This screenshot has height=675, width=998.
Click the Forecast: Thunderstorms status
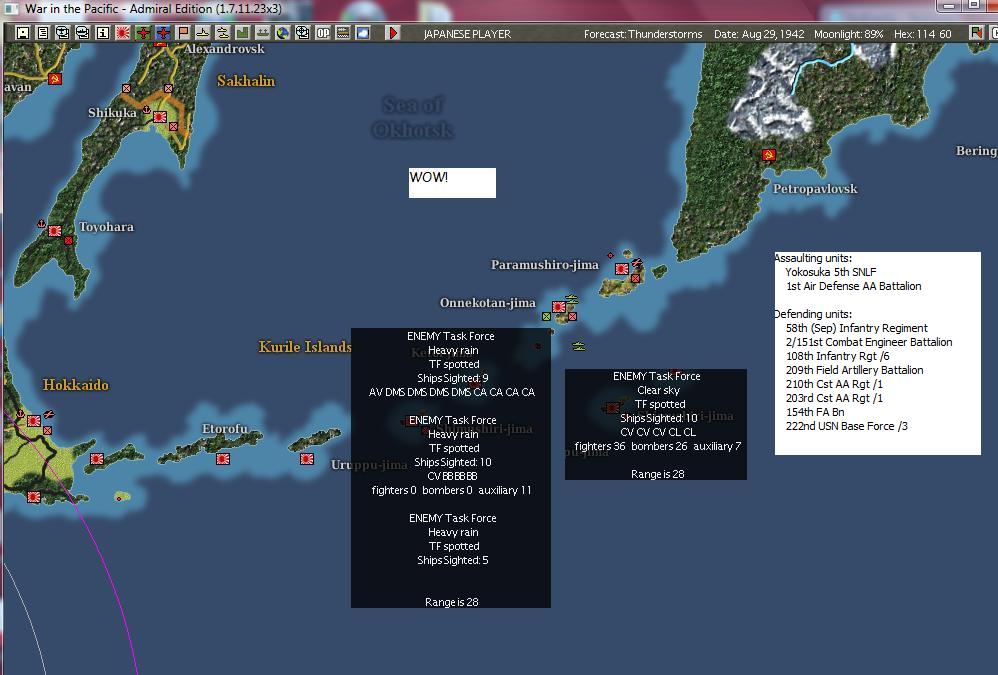point(643,34)
